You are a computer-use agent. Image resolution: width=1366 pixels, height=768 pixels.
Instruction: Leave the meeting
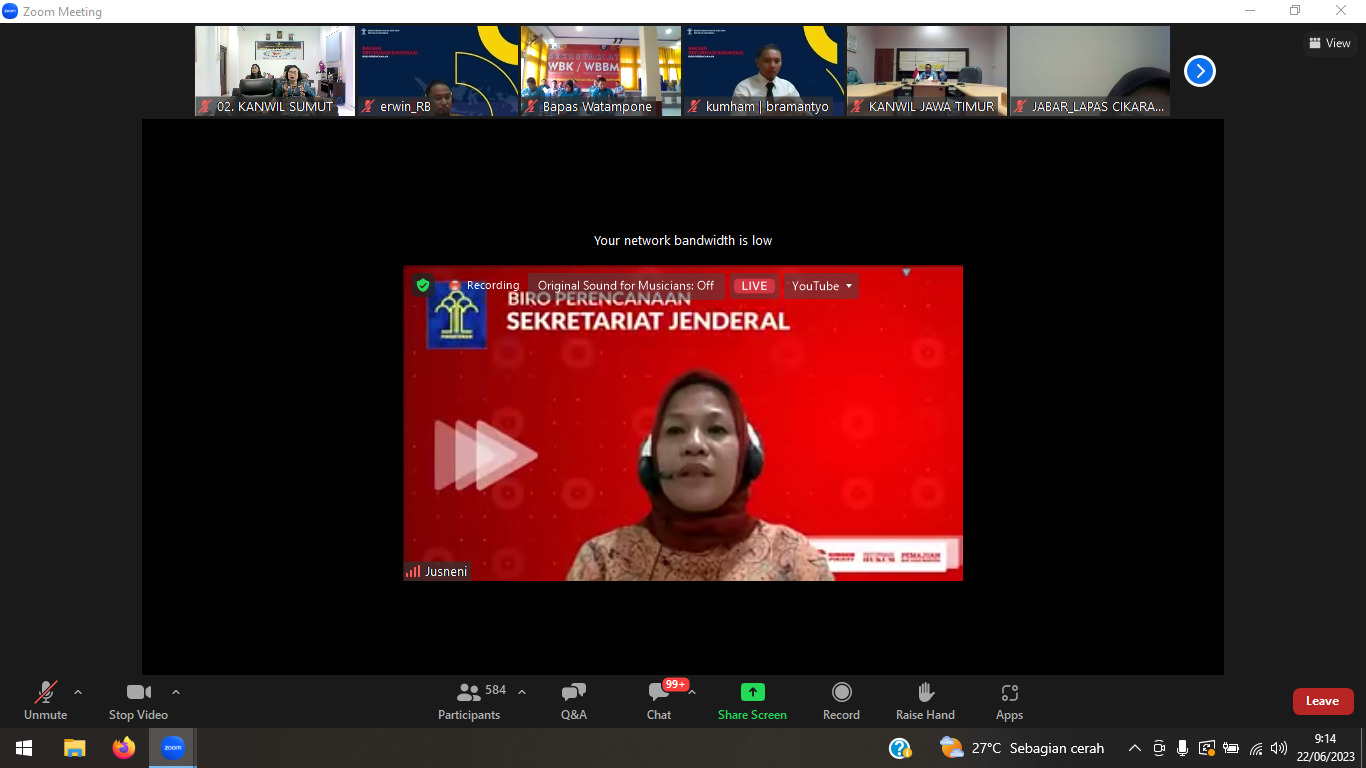point(1322,701)
